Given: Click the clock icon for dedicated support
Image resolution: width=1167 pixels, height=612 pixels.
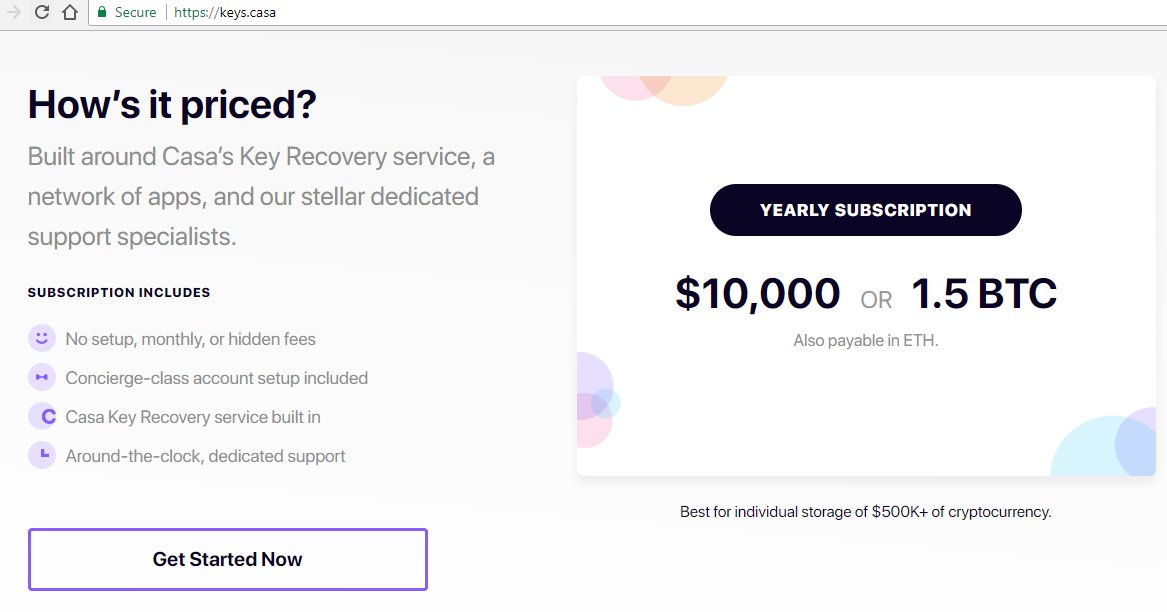Looking at the screenshot, I should 42,455.
